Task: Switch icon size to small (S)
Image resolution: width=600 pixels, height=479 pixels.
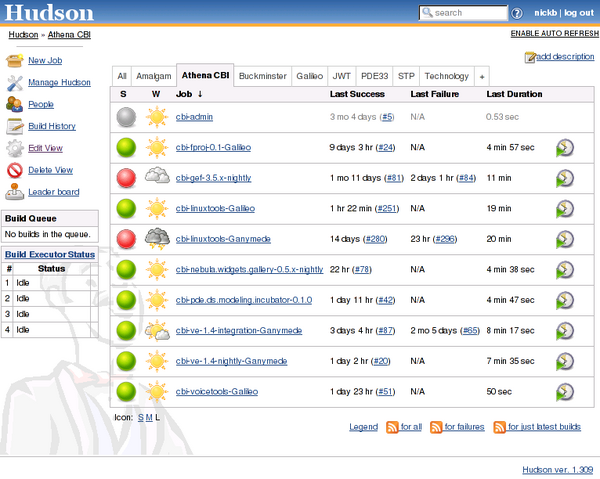Action: 140,416
